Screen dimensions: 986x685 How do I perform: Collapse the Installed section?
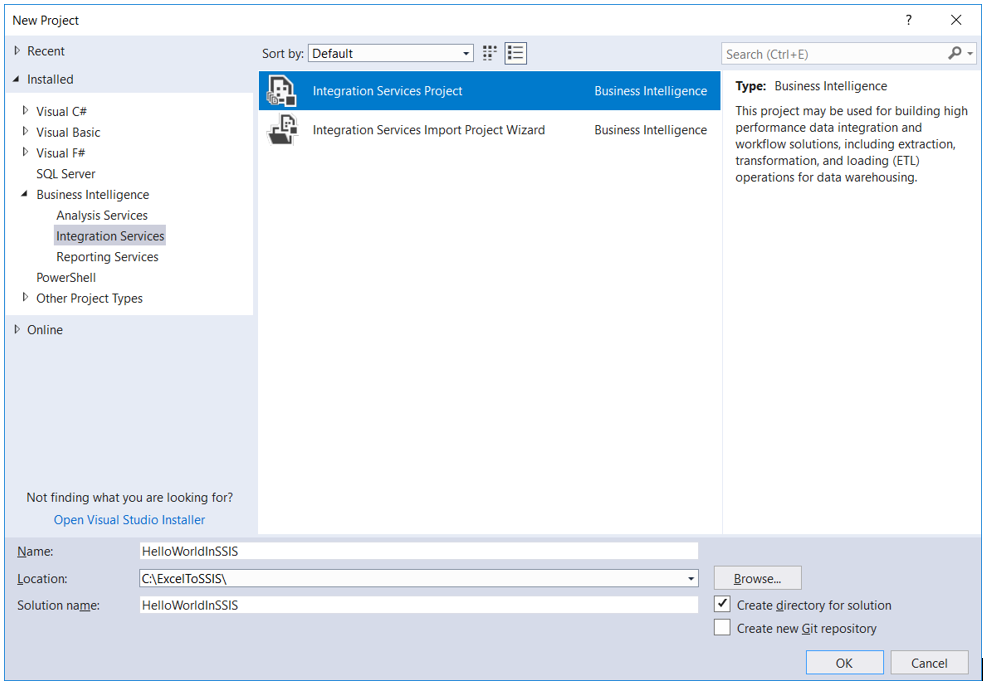tap(16, 79)
